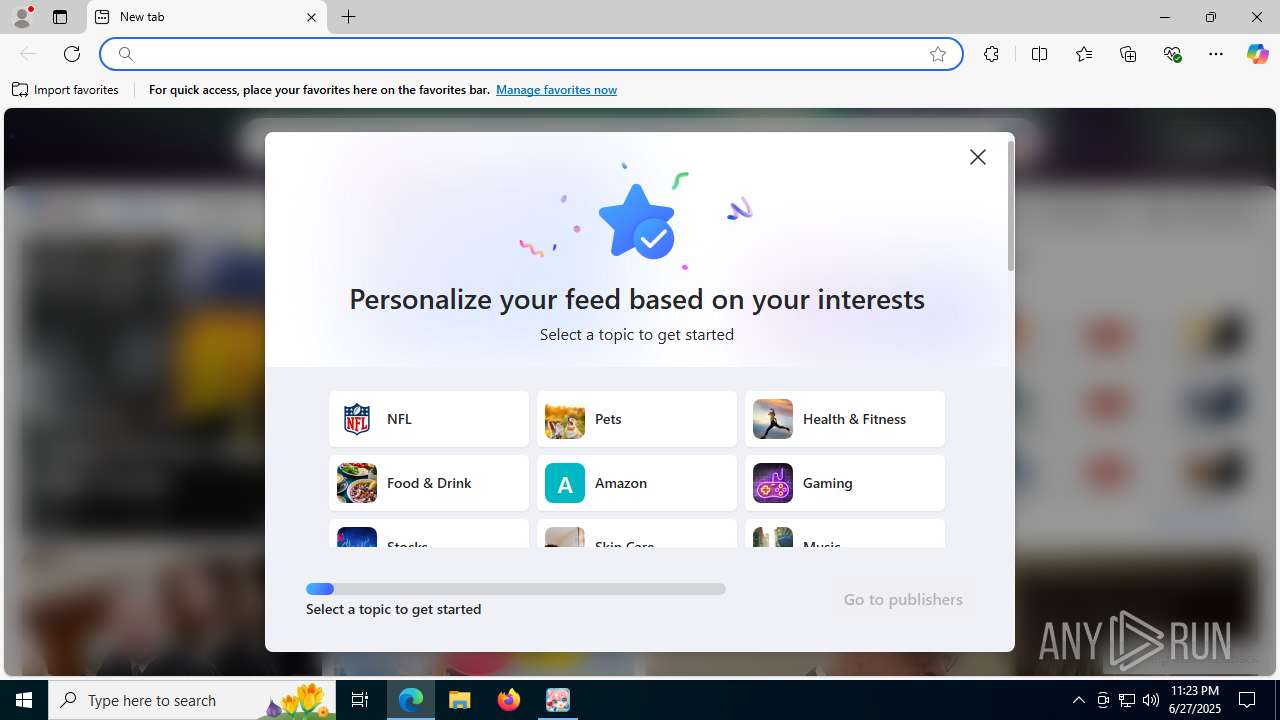Open Microsoft Edge on the taskbar
Screen dimensions: 1280x720
tap(411, 700)
